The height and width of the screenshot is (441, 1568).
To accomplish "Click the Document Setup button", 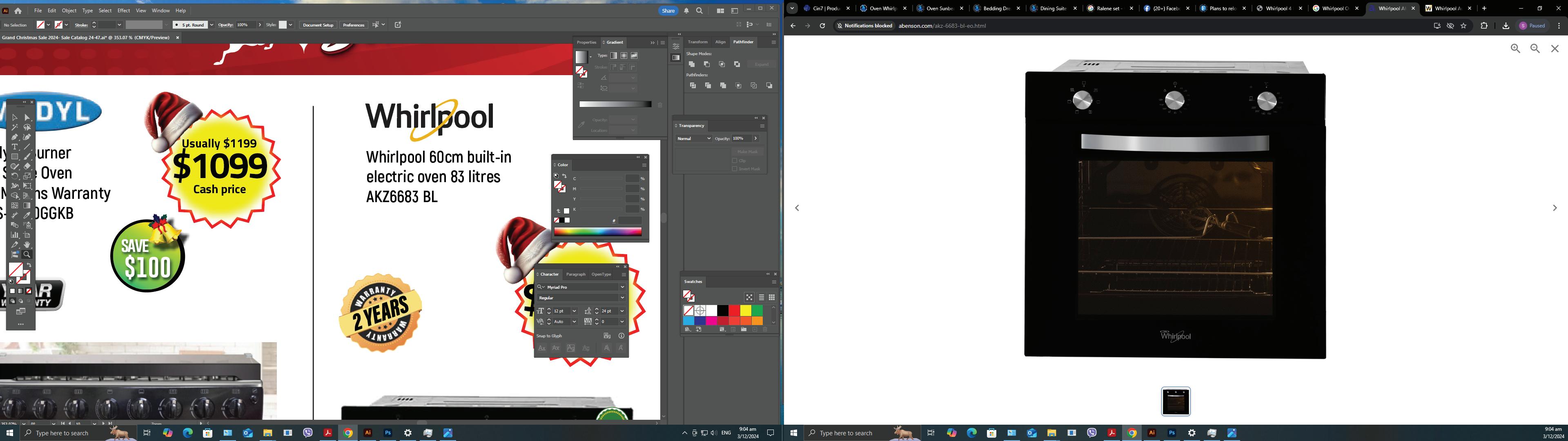I will [x=318, y=25].
